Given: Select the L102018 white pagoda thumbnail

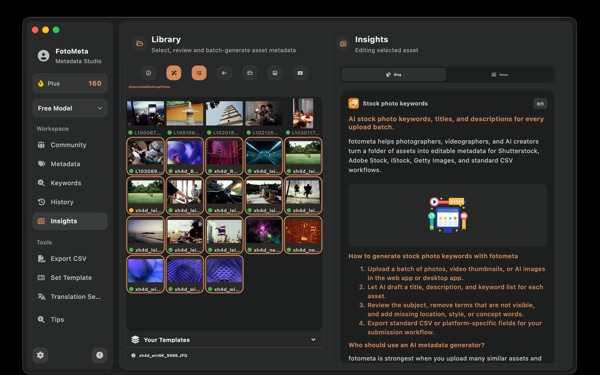Looking at the screenshot, I should (x=224, y=113).
